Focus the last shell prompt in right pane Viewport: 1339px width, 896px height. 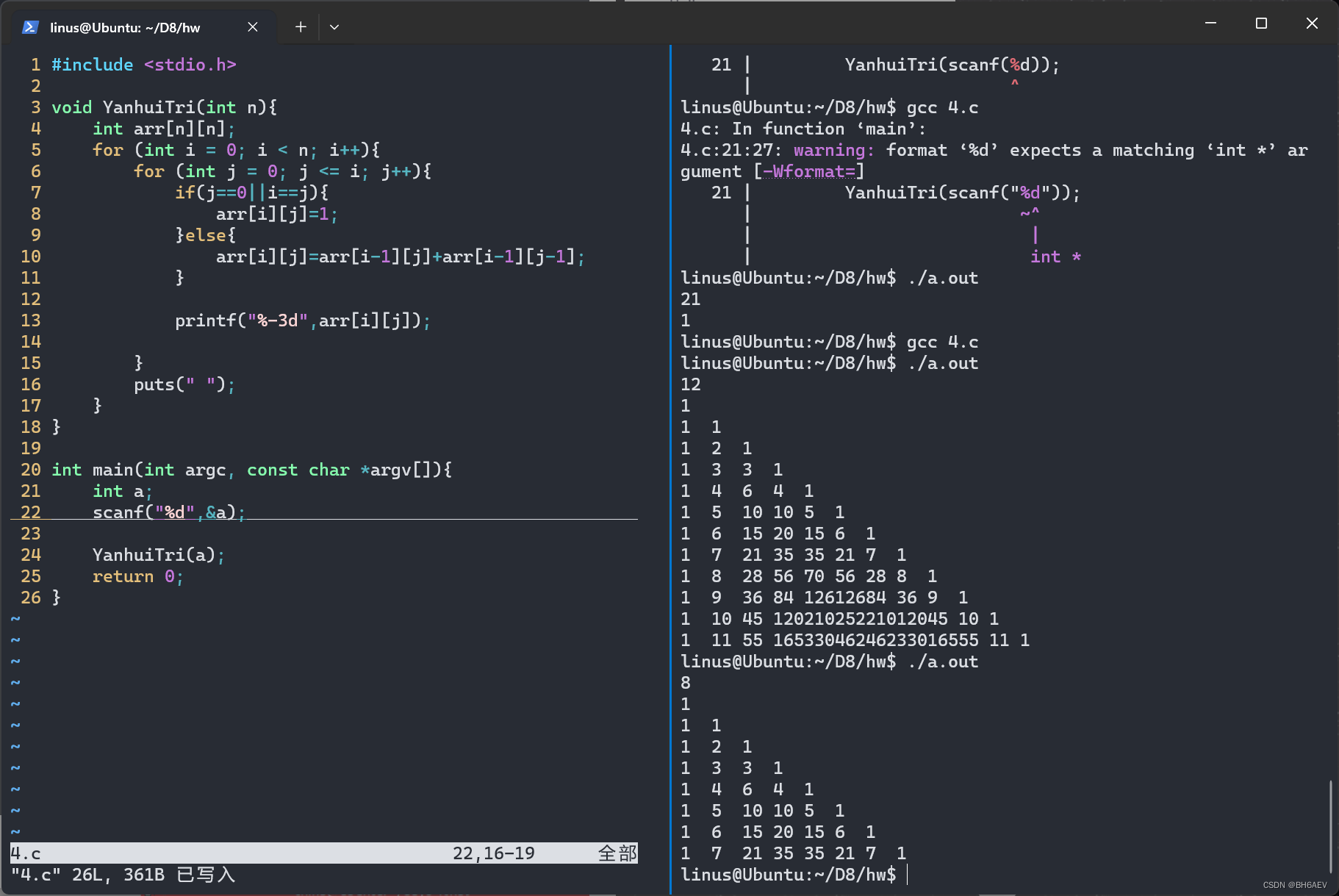point(907,875)
